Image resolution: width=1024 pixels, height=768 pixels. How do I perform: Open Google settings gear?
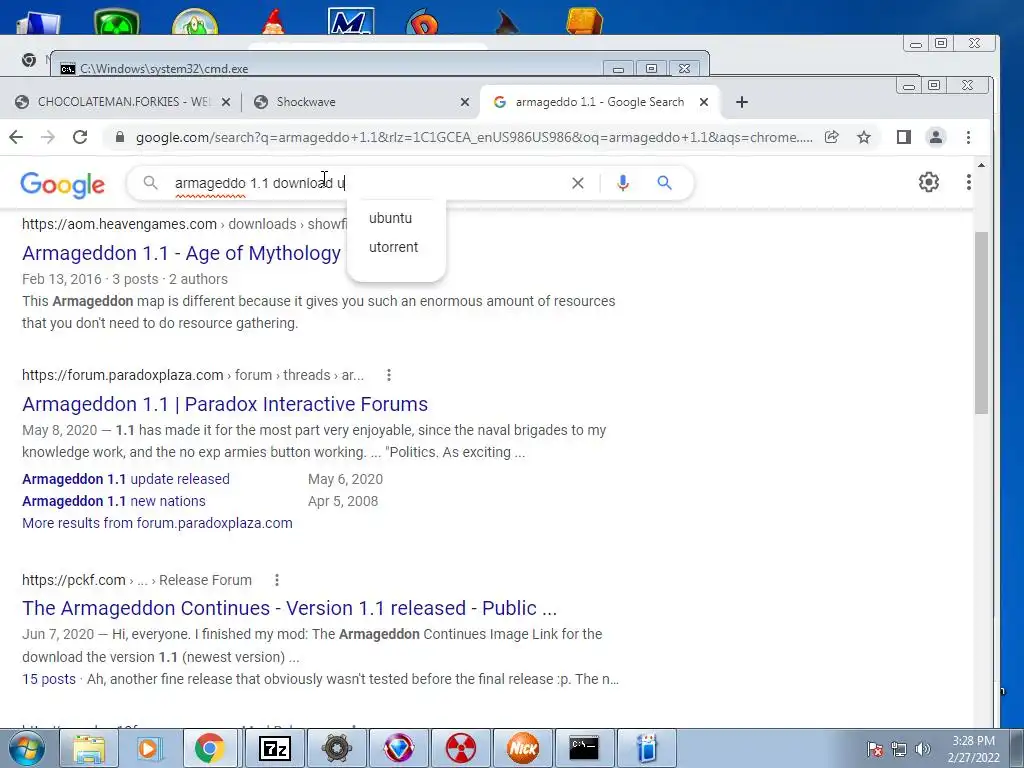click(x=929, y=182)
